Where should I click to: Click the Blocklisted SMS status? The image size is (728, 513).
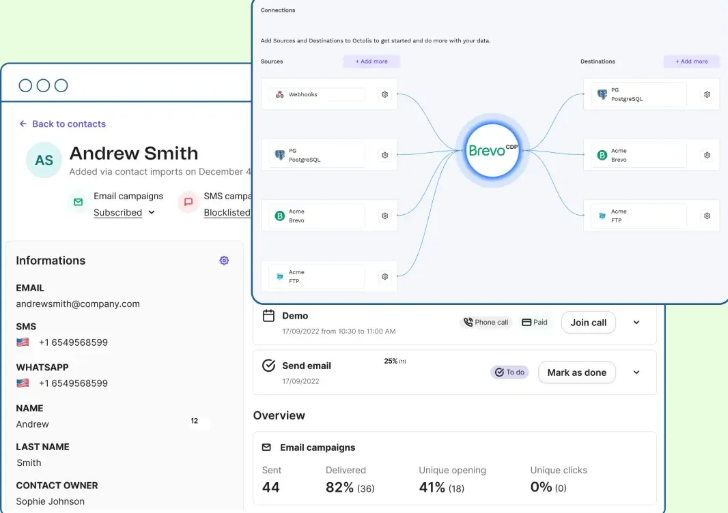(227, 213)
